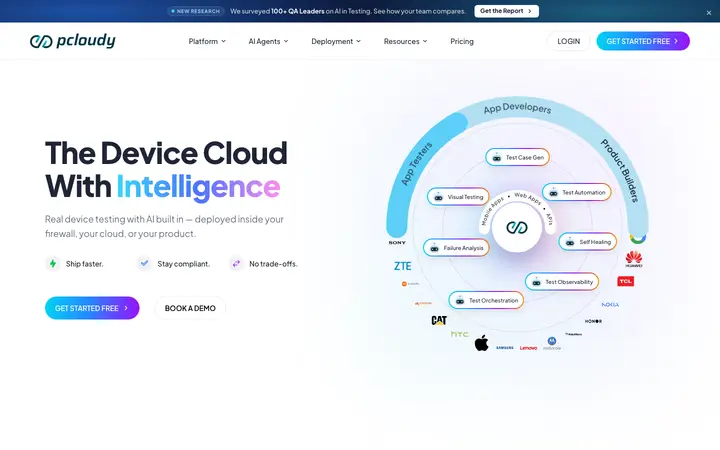Click the TCL red logo
This screenshot has height=450, width=720.
[x=625, y=281]
